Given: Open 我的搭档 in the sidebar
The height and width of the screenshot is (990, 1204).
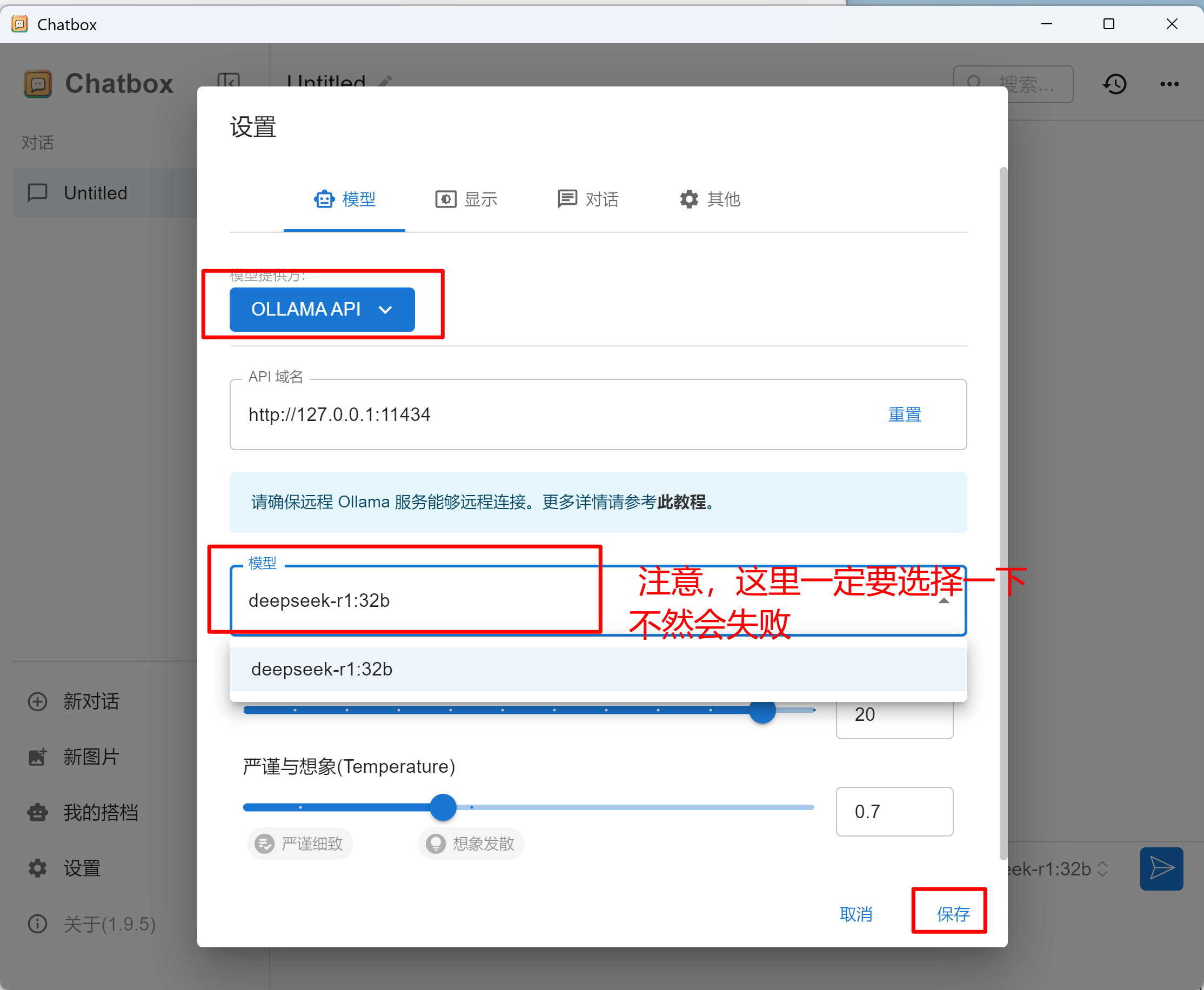Looking at the screenshot, I should pyautogui.click(x=83, y=812).
